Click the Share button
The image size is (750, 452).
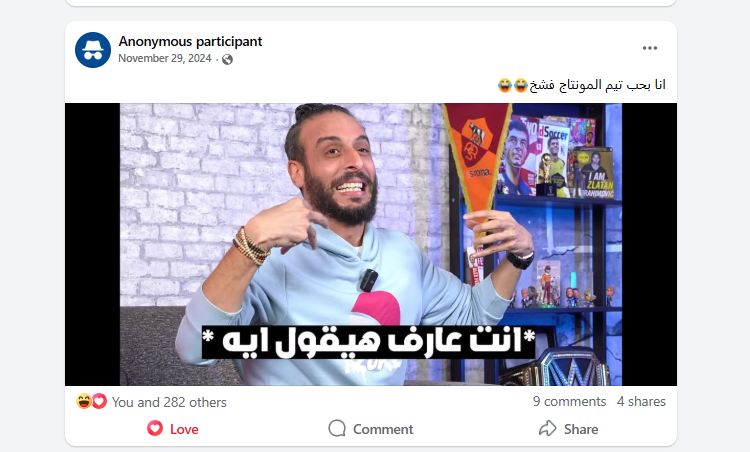click(569, 429)
